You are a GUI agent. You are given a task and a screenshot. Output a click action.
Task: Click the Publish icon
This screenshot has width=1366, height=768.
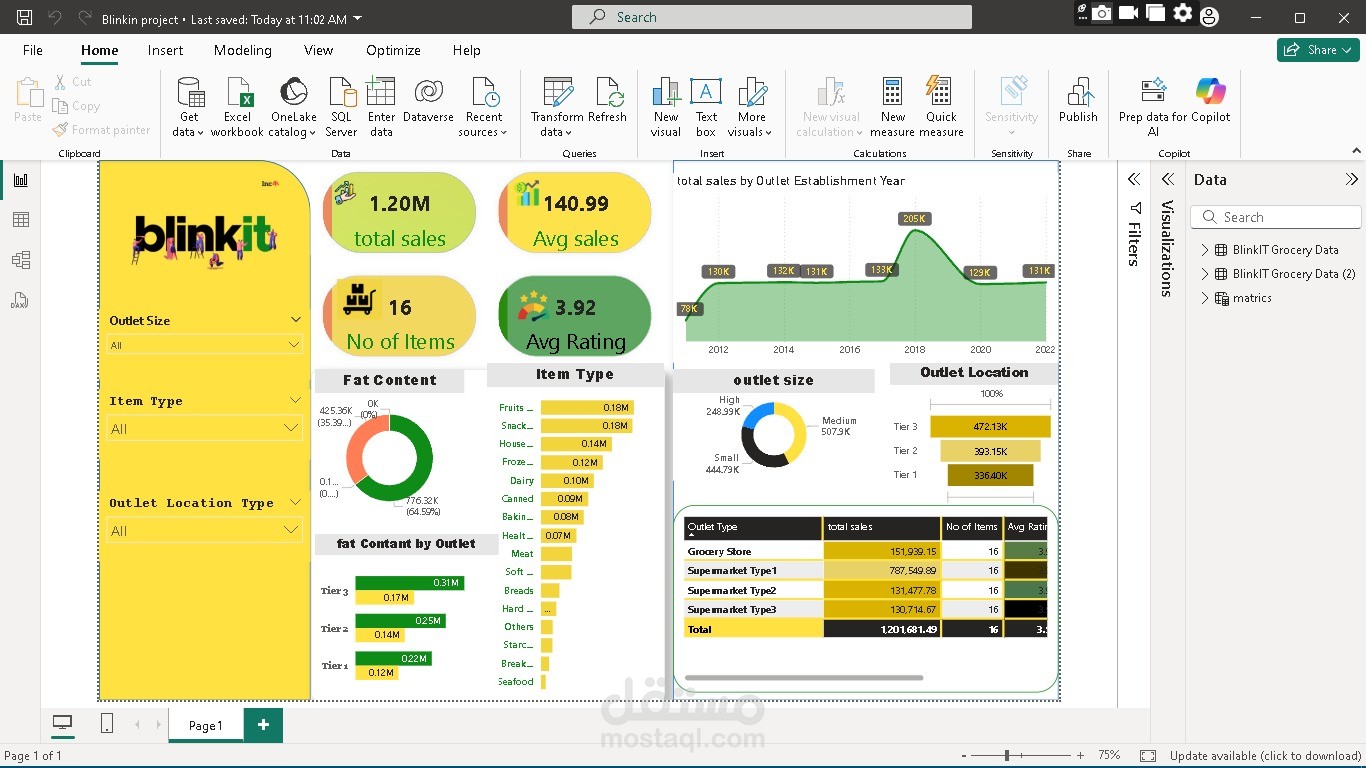1078,93
